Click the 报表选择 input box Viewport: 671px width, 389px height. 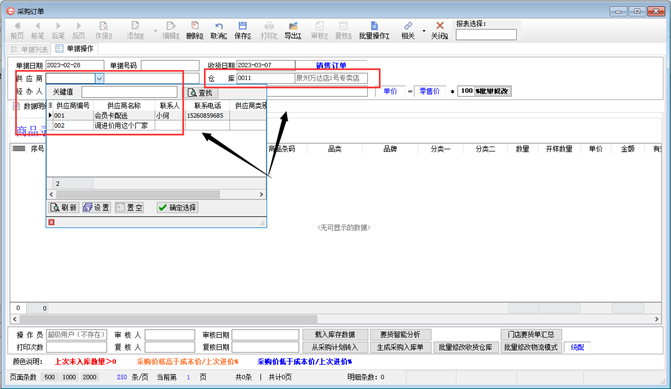tap(486, 35)
